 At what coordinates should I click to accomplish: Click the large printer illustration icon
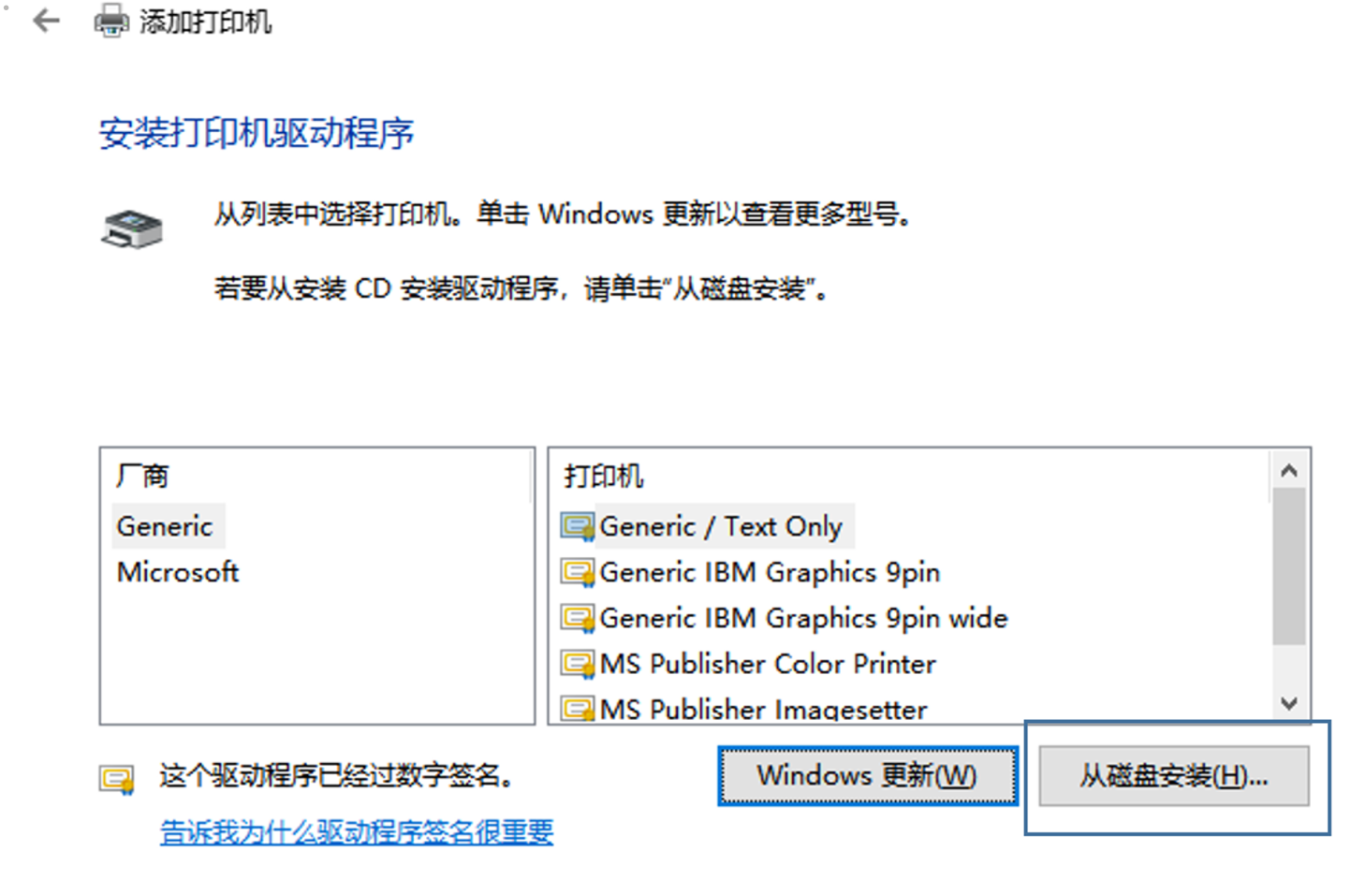click(132, 228)
